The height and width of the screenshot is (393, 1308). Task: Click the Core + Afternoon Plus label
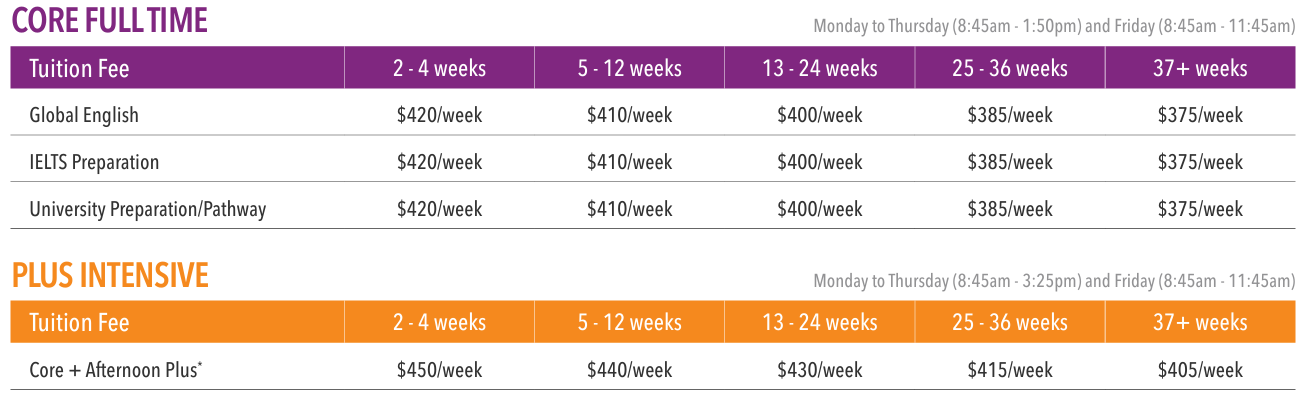click(116, 370)
